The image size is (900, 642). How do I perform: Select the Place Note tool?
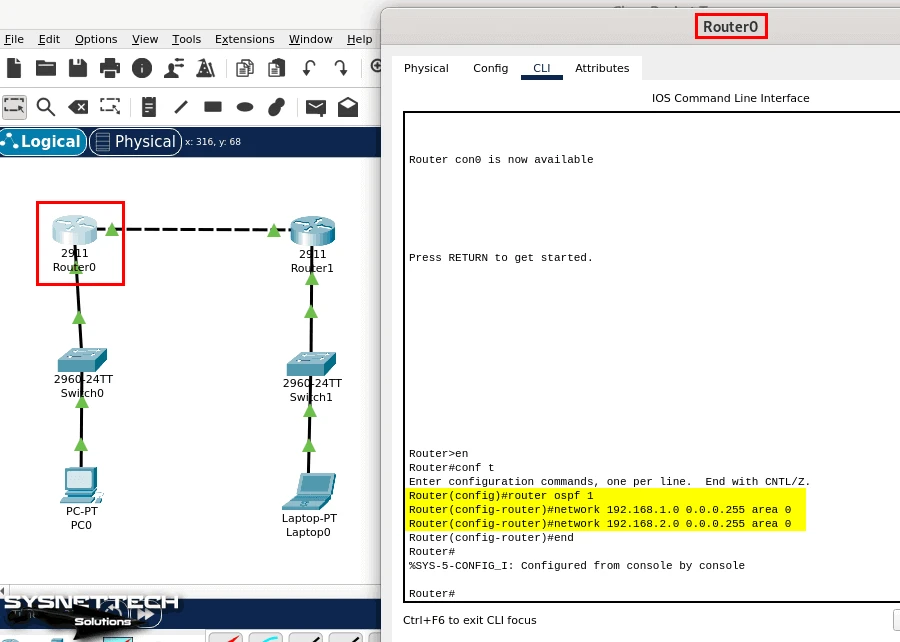150,106
